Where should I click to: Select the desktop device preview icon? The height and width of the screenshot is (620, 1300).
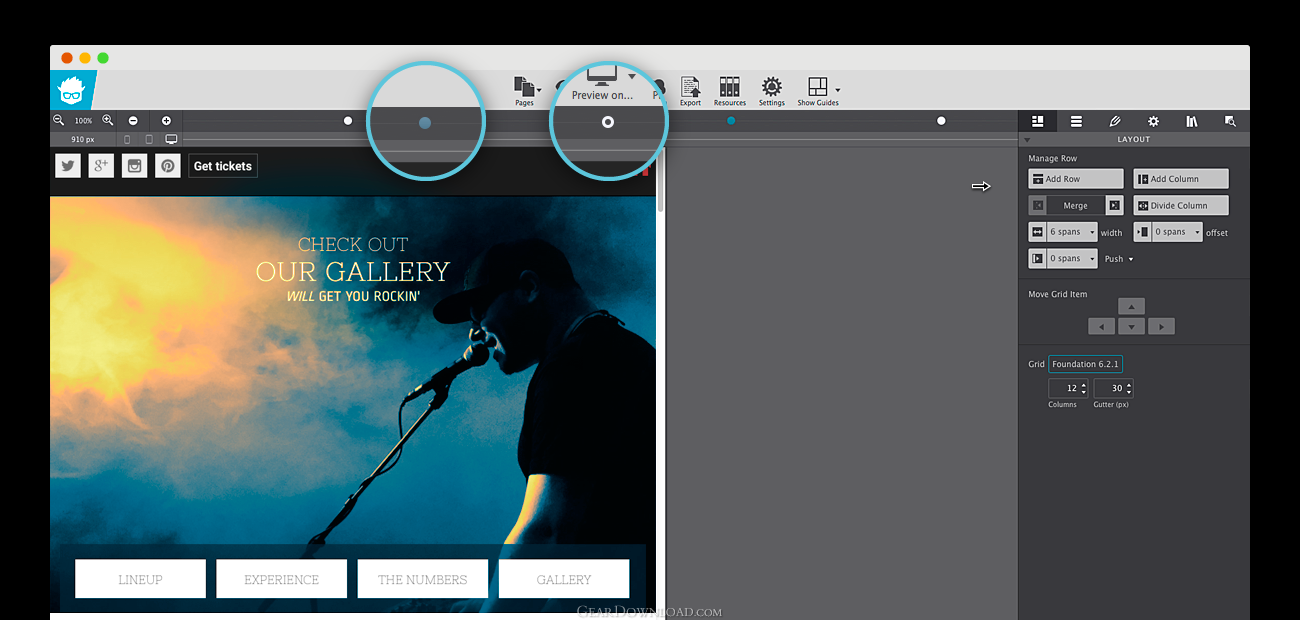[x=171, y=139]
